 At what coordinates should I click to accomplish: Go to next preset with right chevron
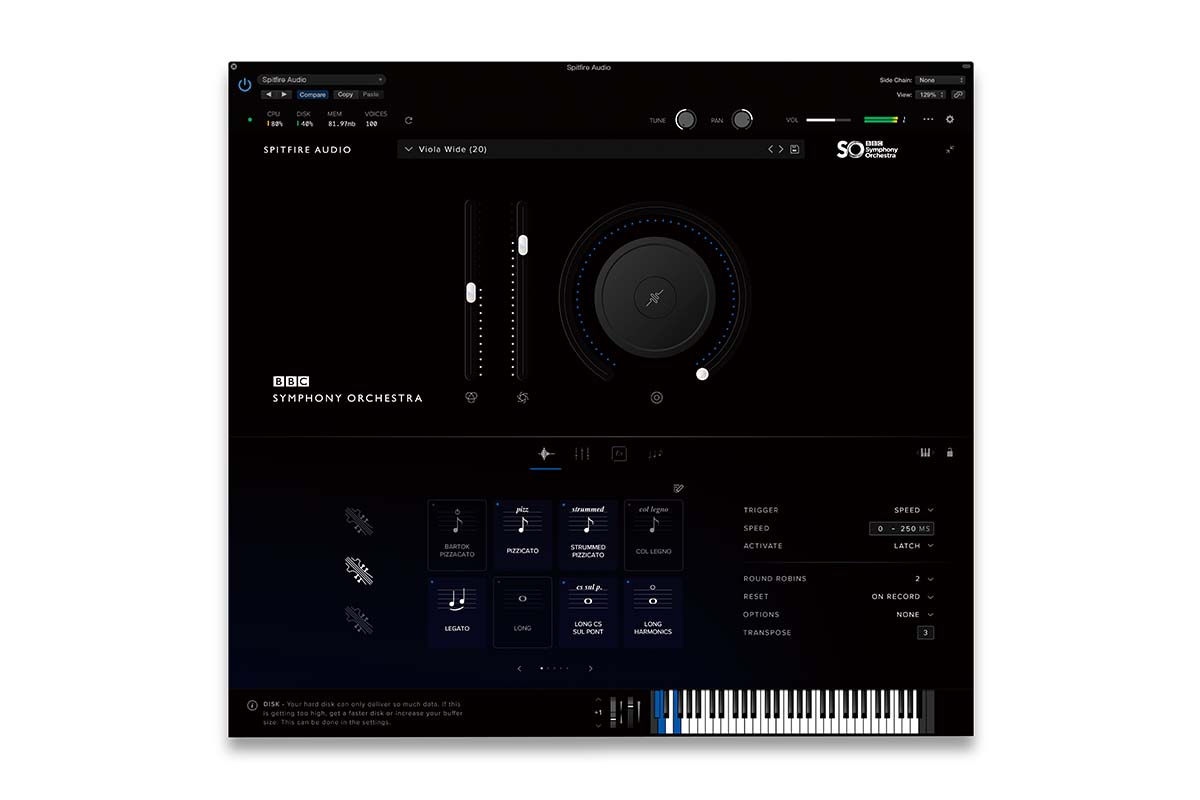click(781, 149)
